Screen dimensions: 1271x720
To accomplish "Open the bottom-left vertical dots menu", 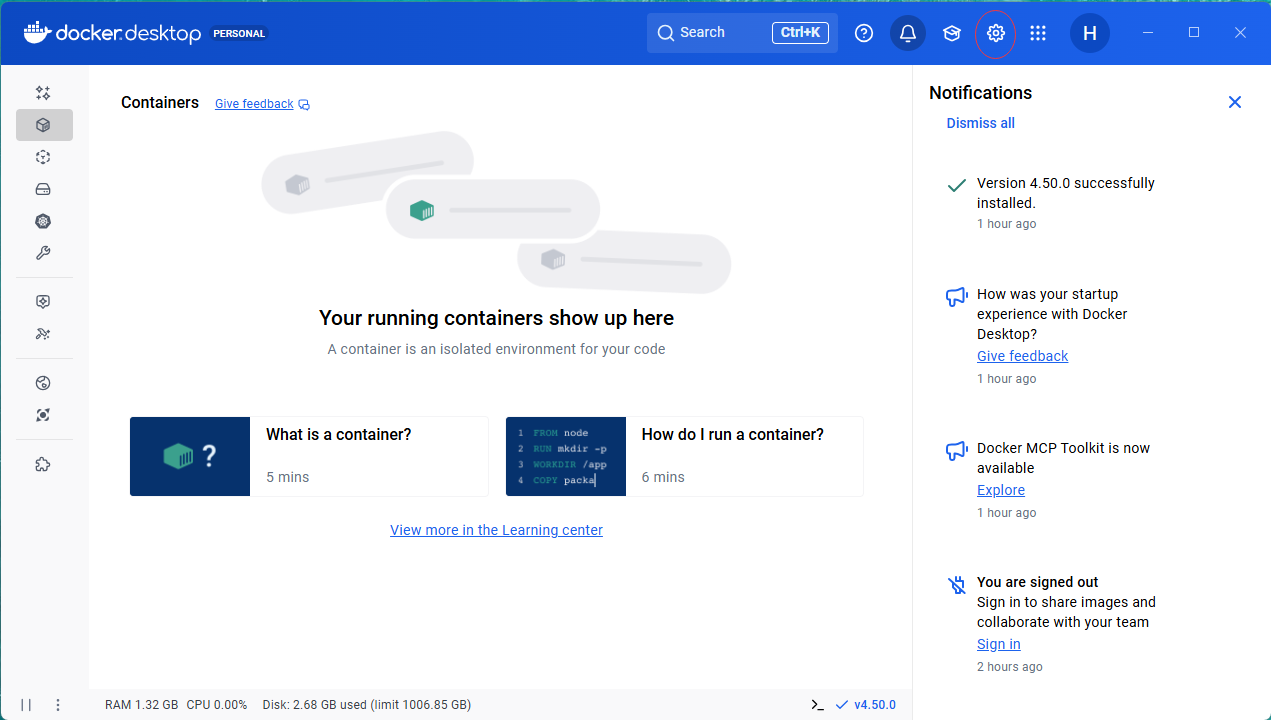I will (58, 705).
